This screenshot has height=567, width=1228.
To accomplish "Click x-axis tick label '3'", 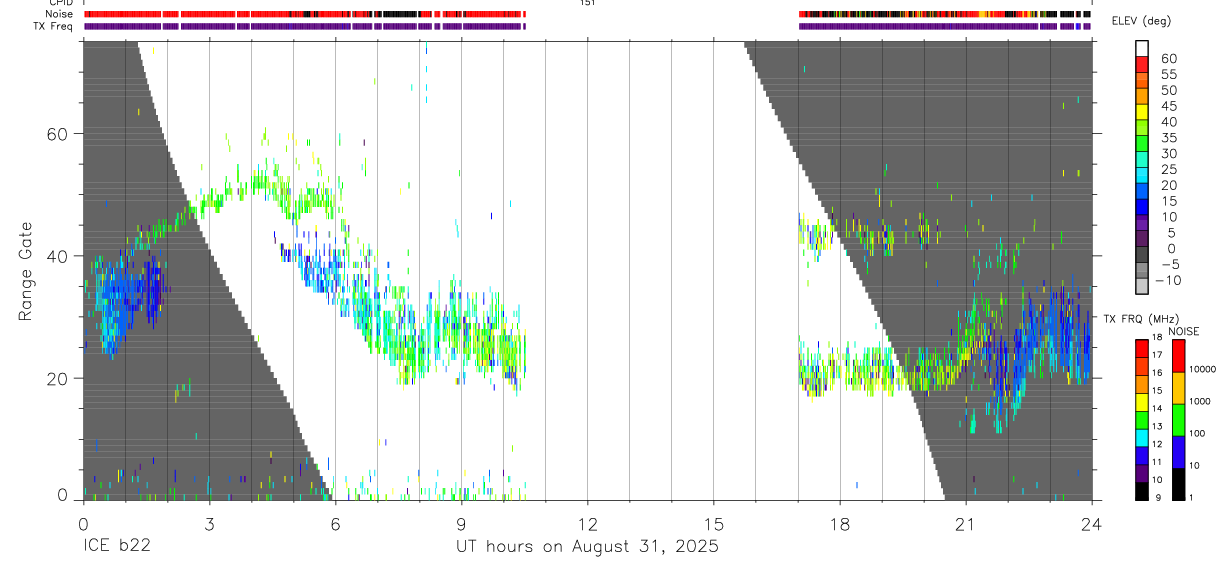I will pyautogui.click(x=209, y=523).
